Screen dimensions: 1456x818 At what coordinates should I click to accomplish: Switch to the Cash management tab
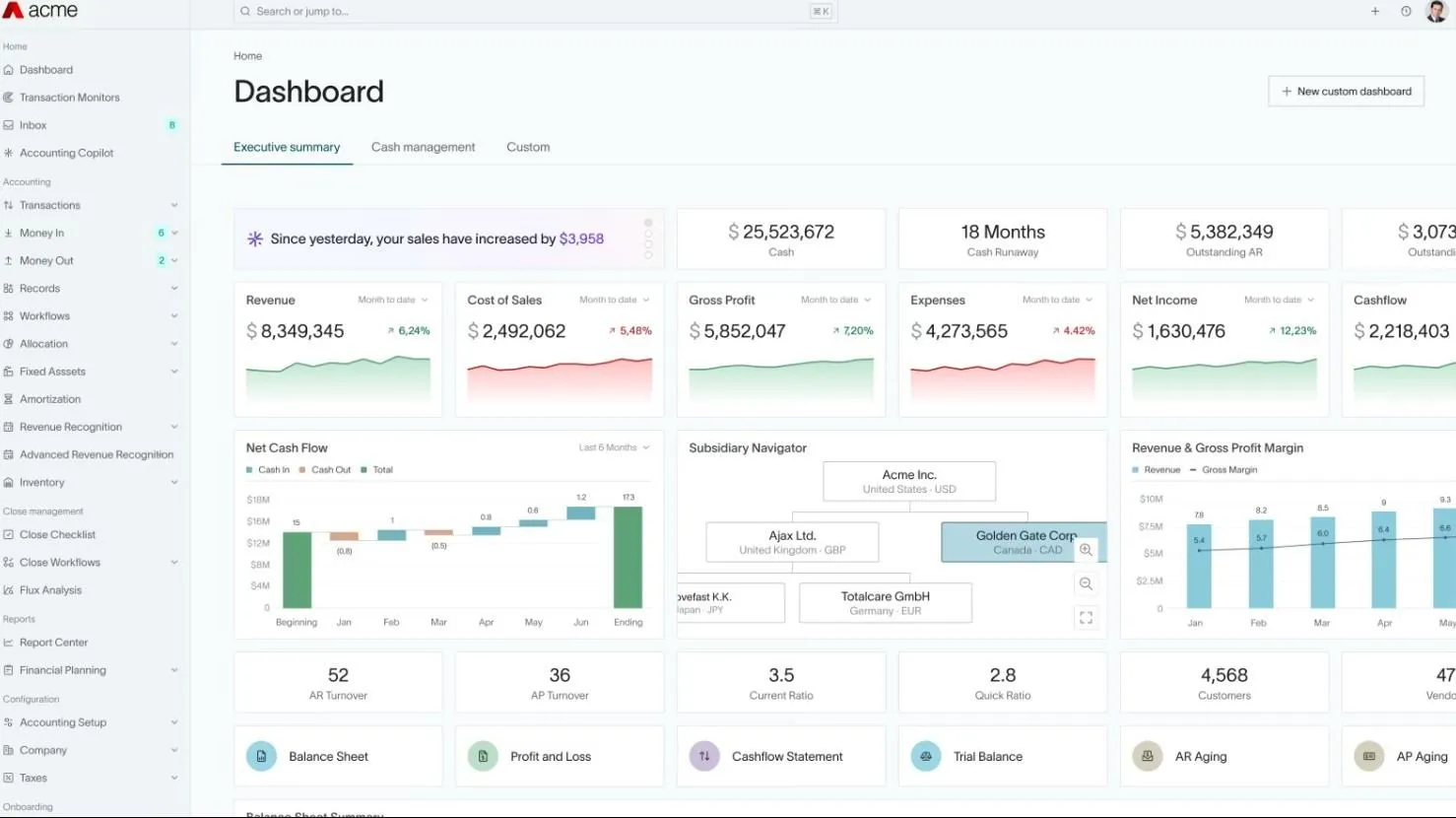[x=423, y=147]
